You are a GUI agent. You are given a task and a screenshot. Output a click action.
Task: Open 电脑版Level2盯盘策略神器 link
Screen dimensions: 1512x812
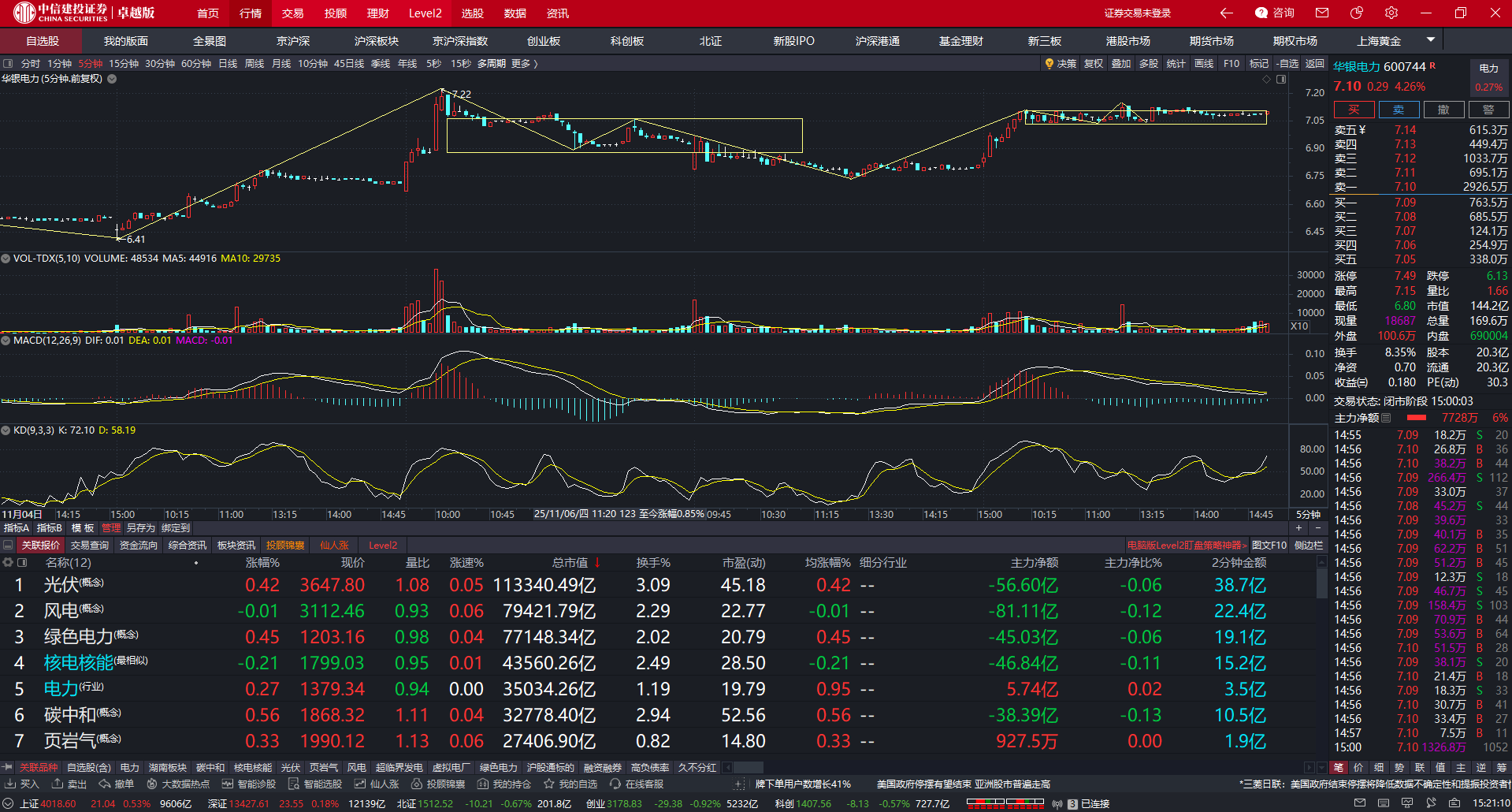1187,546
